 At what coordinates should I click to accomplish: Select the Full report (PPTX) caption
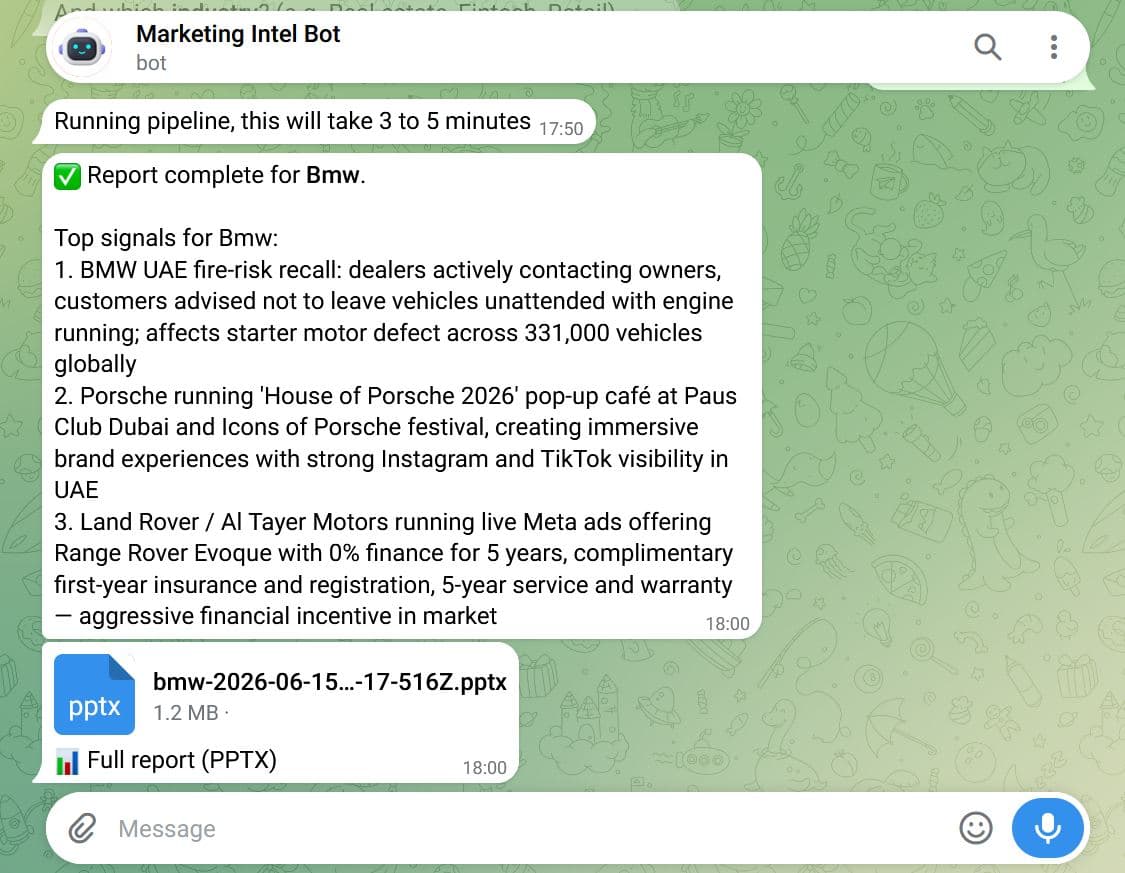tap(182, 760)
